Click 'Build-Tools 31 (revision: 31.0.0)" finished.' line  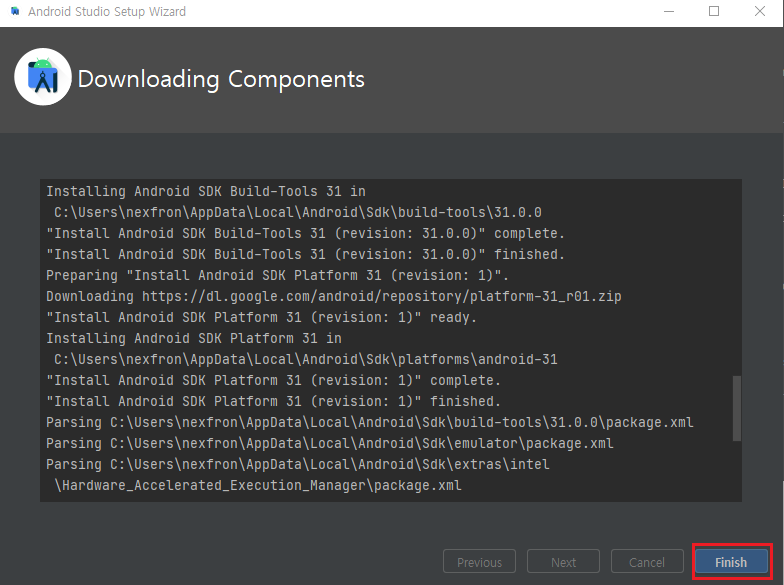[x=306, y=254]
